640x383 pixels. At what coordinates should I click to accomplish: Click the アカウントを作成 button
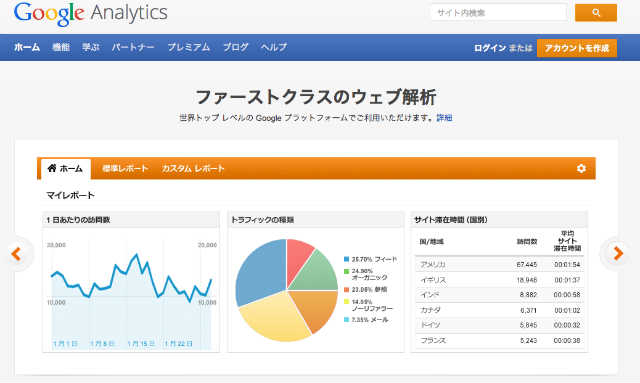[577, 48]
